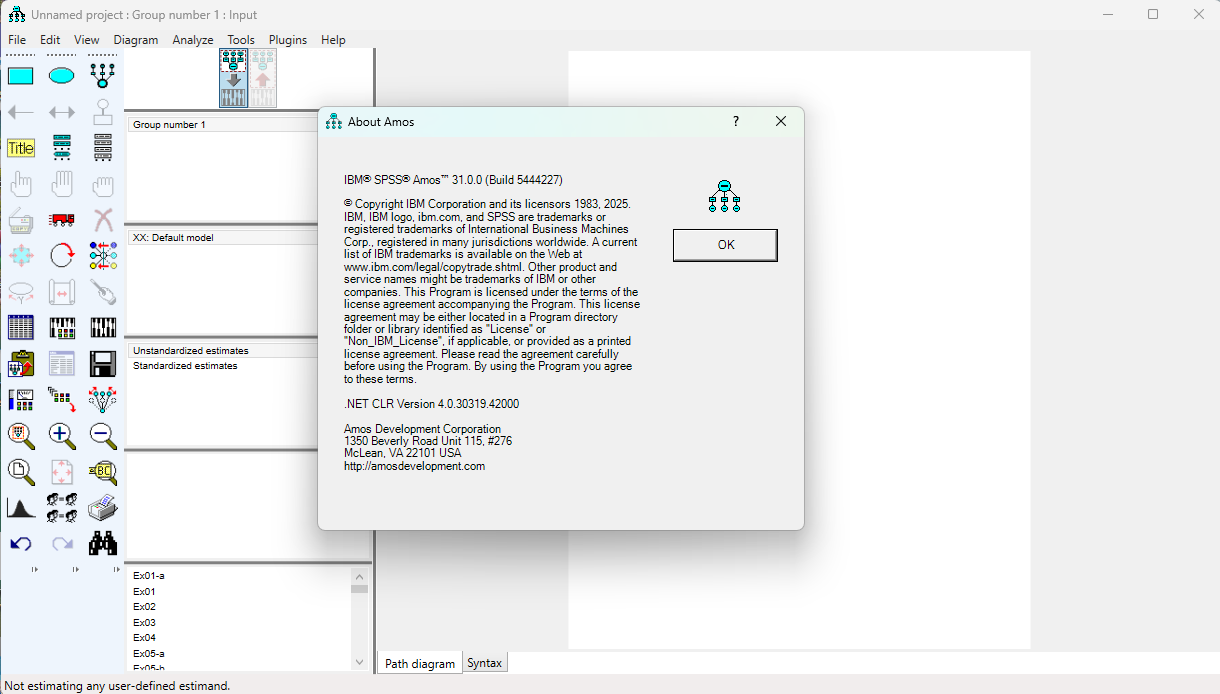Click the floppy disk Save path diagram icon
Image resolution: width=1220 pixels, height=694 pixels.
[x=103, y=364]
